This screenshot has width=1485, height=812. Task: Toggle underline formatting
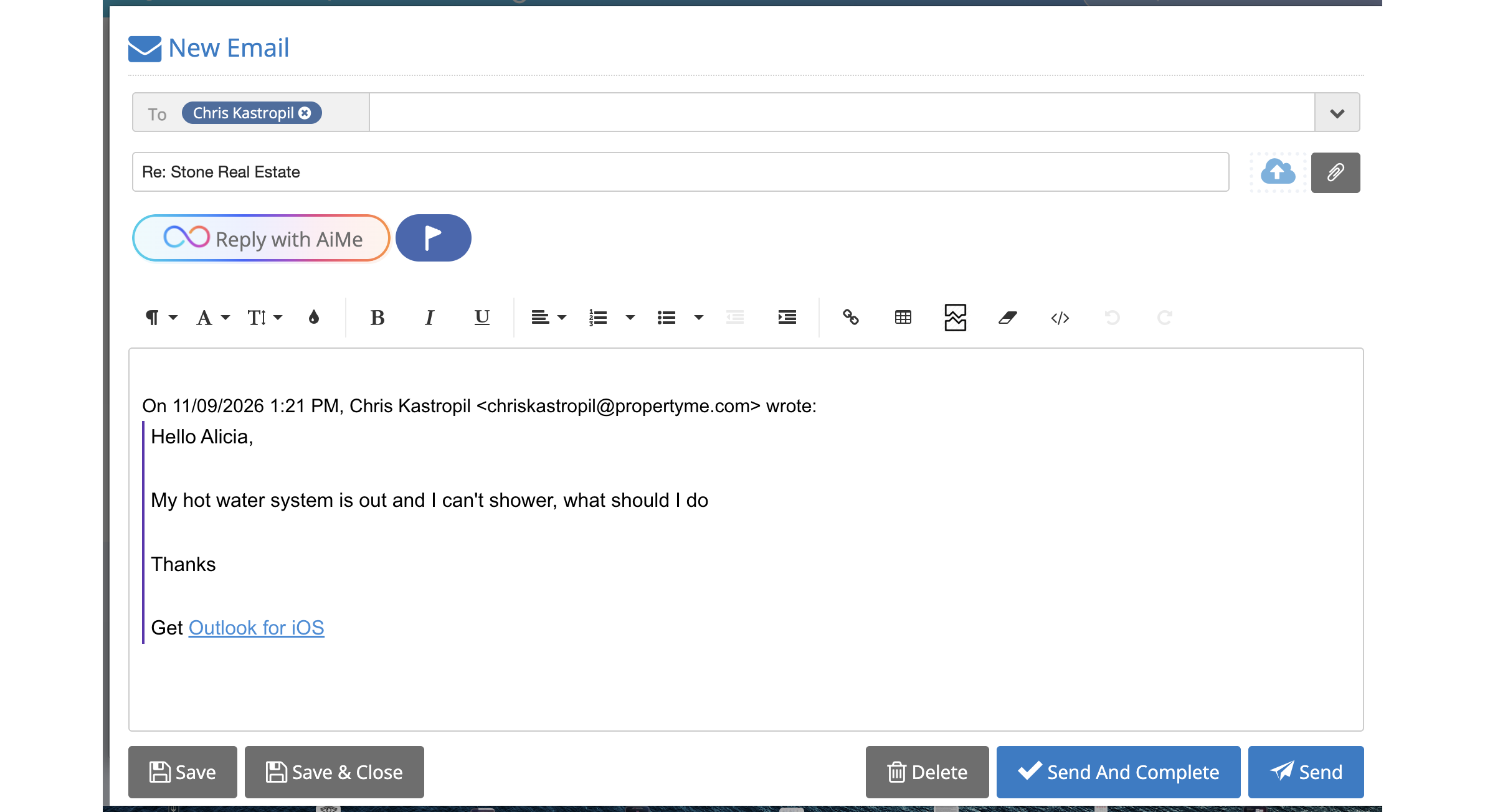pos(482,318)
